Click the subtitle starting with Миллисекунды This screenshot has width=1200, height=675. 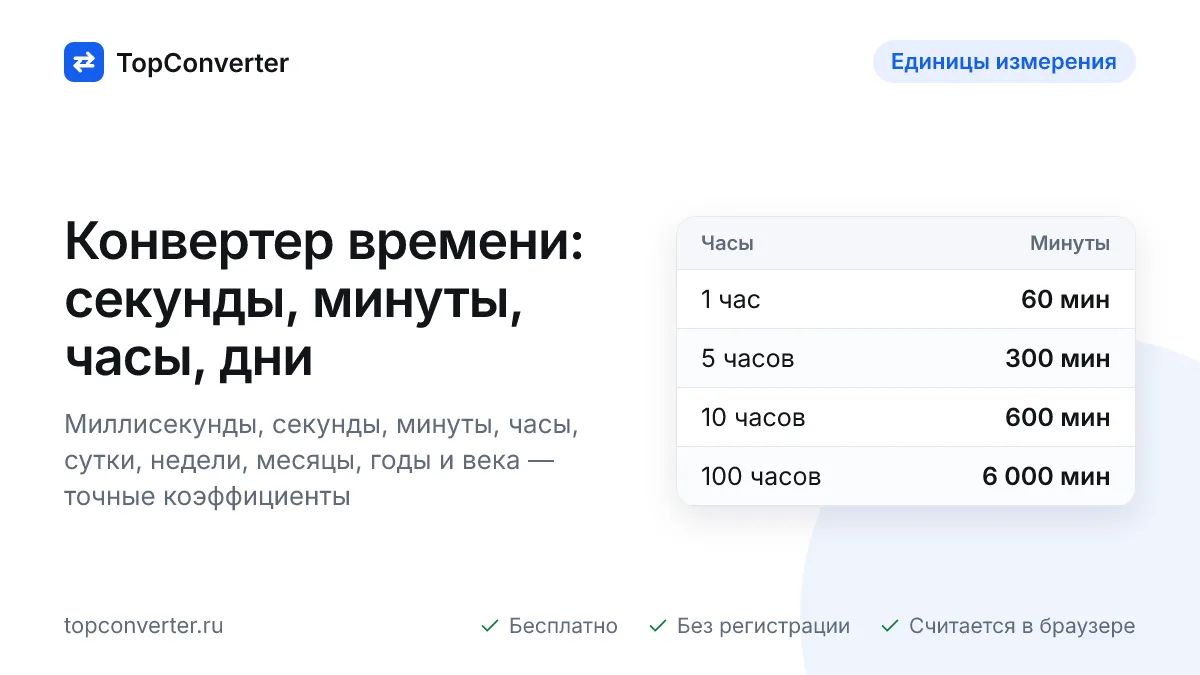click(x=322, y=460)
